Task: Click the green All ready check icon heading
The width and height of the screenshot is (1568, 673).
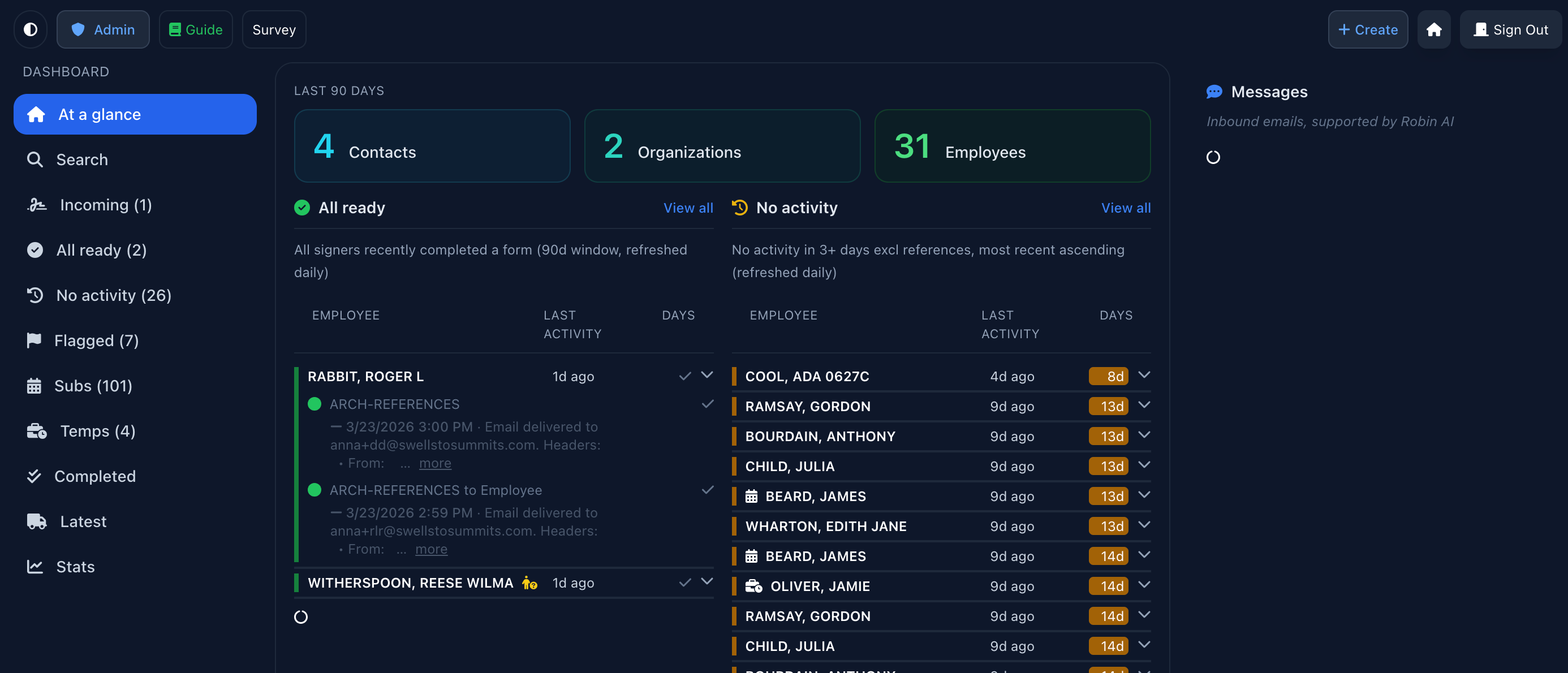Action: click(302, 208)
